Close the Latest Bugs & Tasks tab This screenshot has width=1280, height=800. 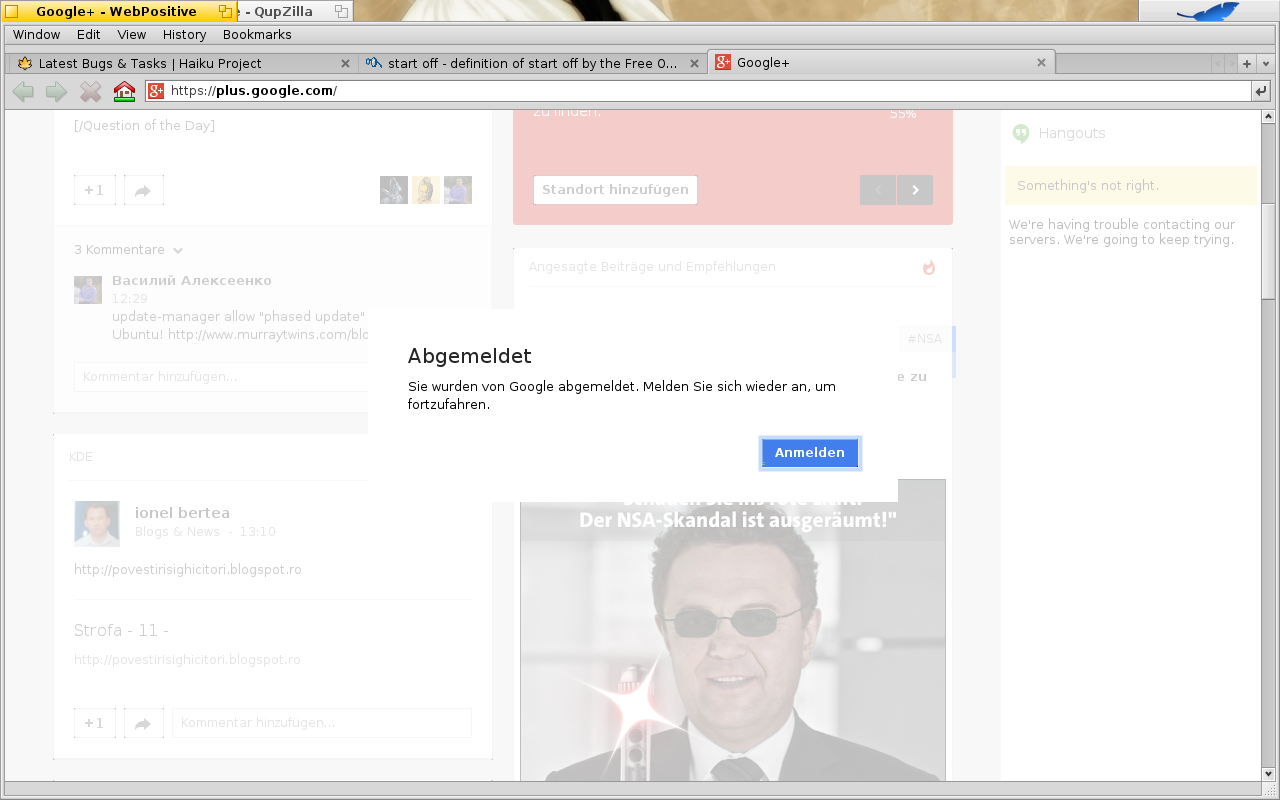pos(345,63)
